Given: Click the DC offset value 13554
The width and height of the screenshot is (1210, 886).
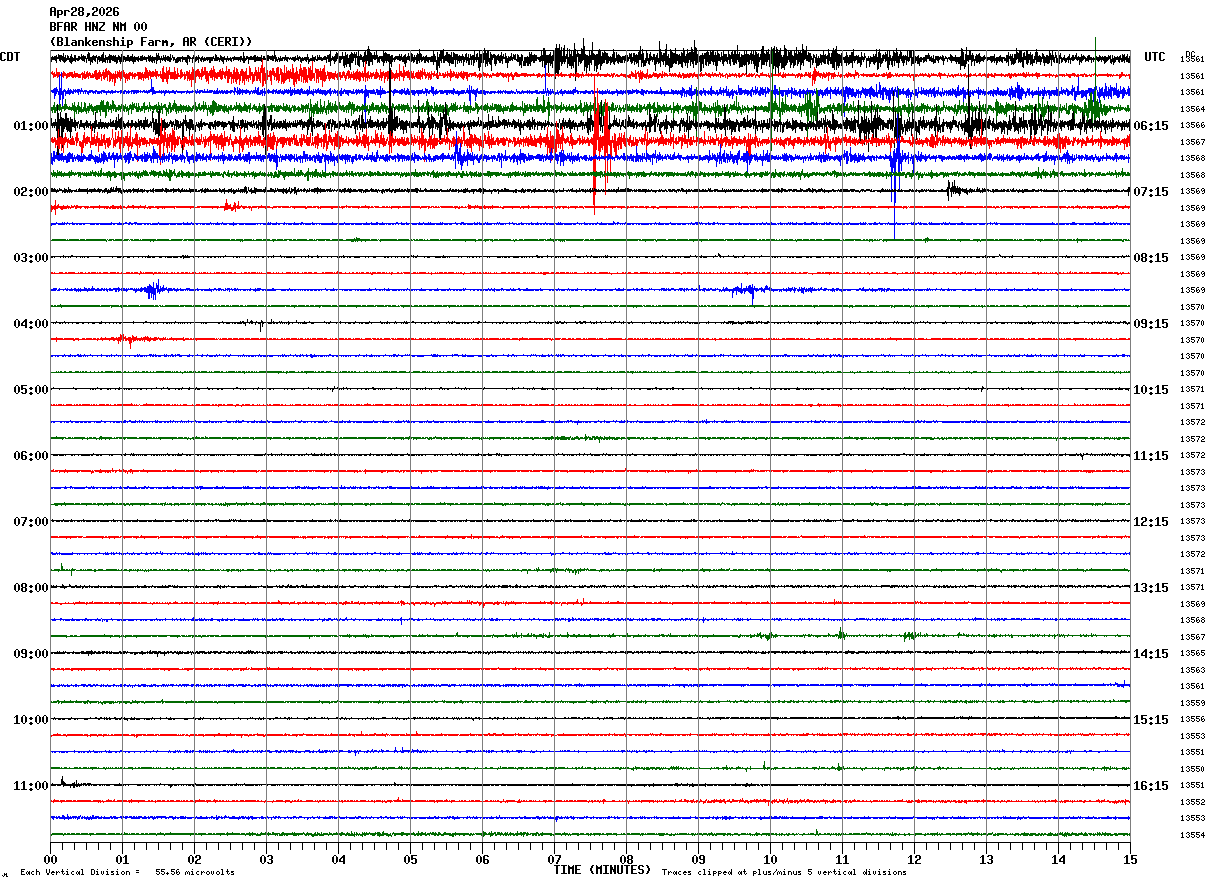Looking at the screenshot, I should (1192, 835).
